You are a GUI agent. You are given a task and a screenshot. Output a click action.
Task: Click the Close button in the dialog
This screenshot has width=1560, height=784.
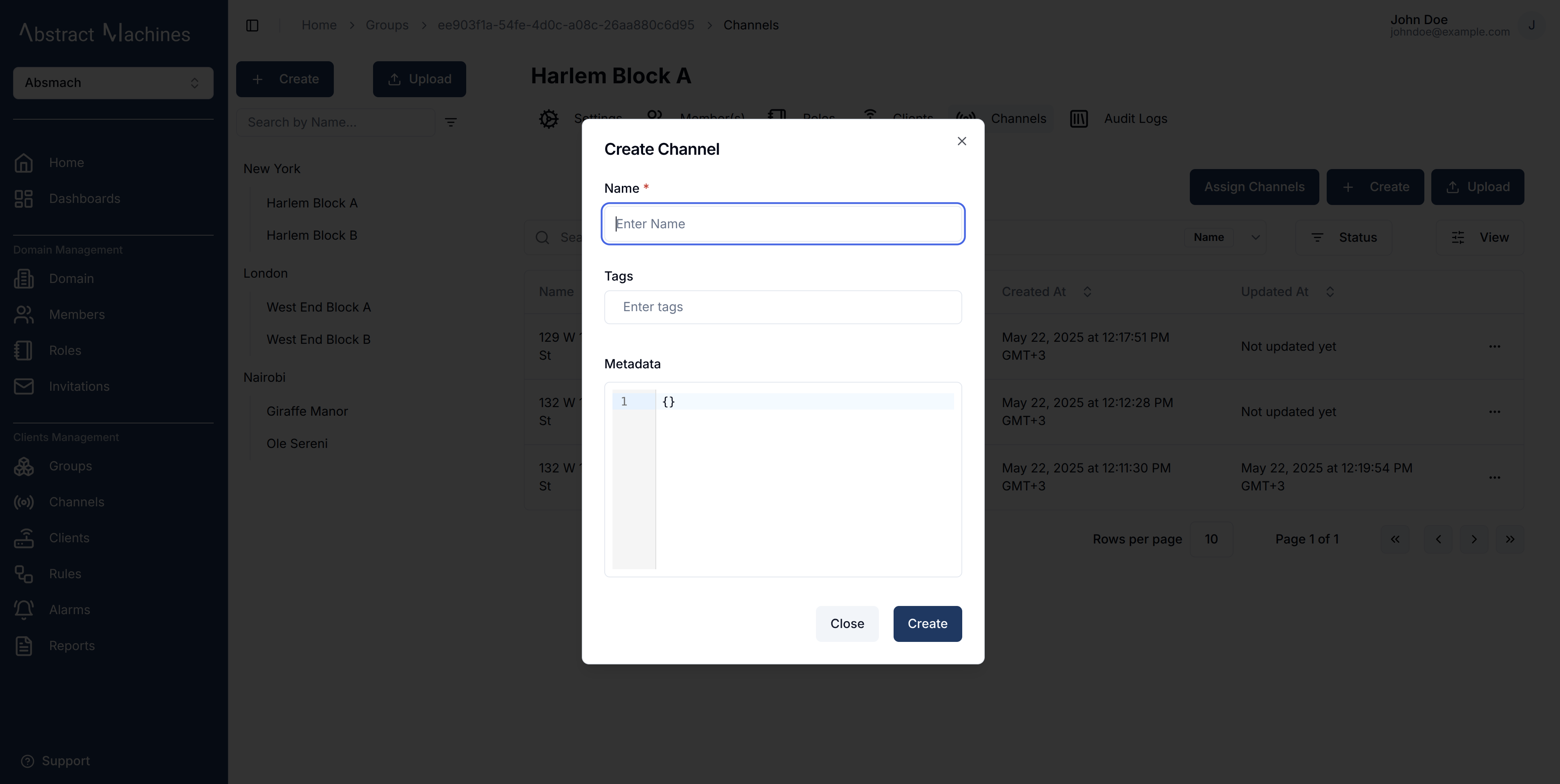pos(847,624)
